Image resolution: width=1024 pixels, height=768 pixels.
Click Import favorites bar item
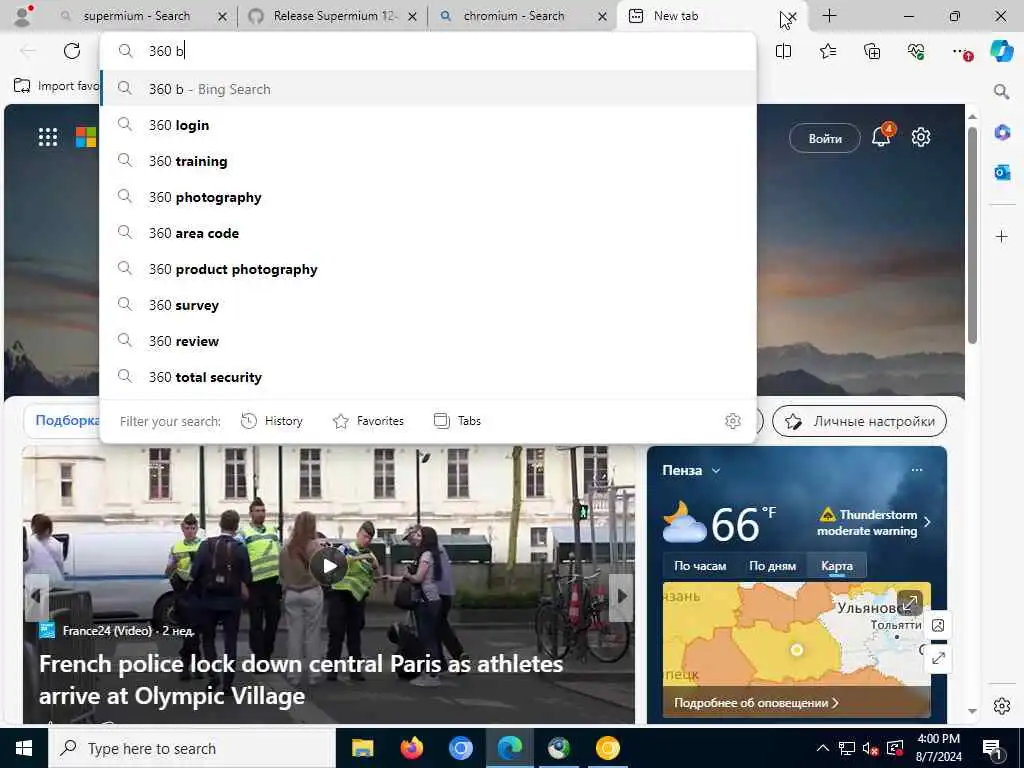(x=57, y=86)
